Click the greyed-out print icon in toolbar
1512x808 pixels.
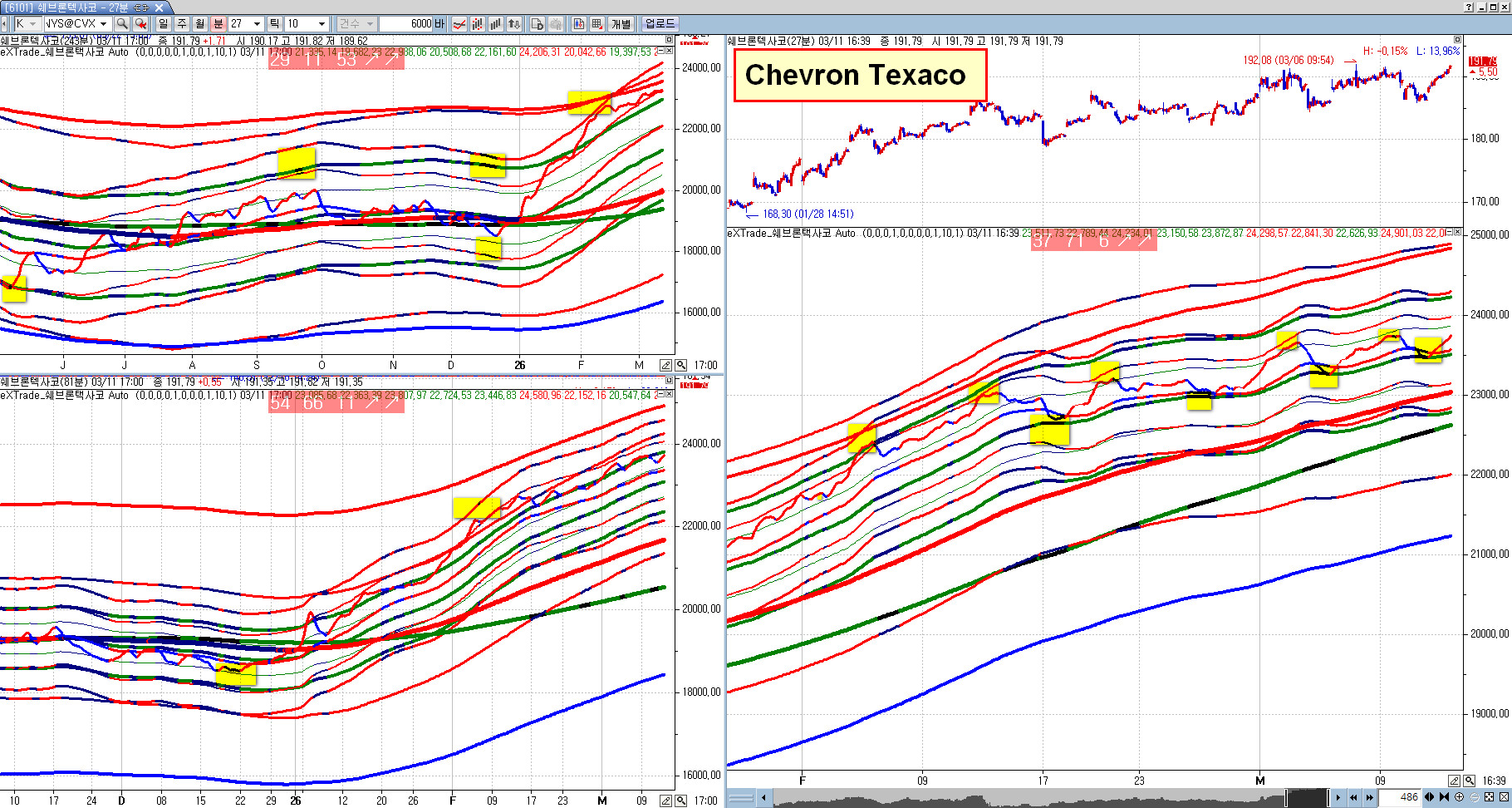tap(555, 24)
